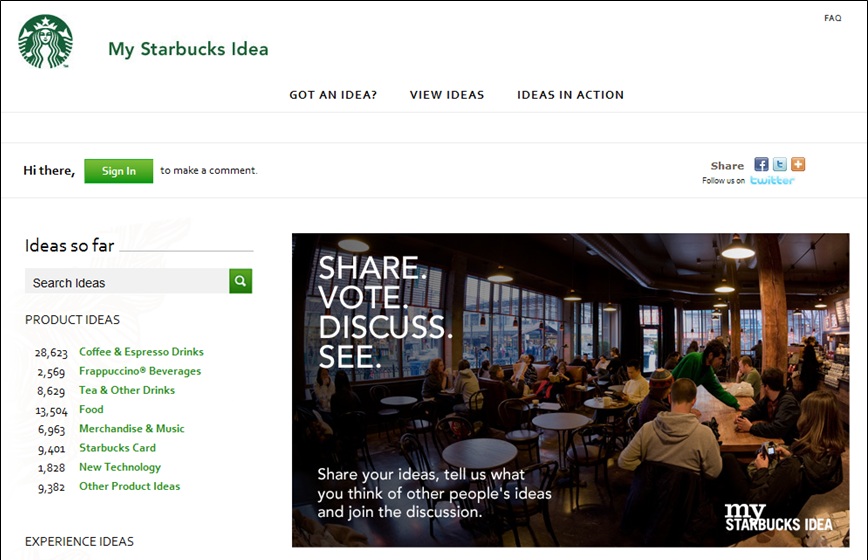Open Merchandise & Music category
Screen dimensions: 868x560
[x=132, y=429]
